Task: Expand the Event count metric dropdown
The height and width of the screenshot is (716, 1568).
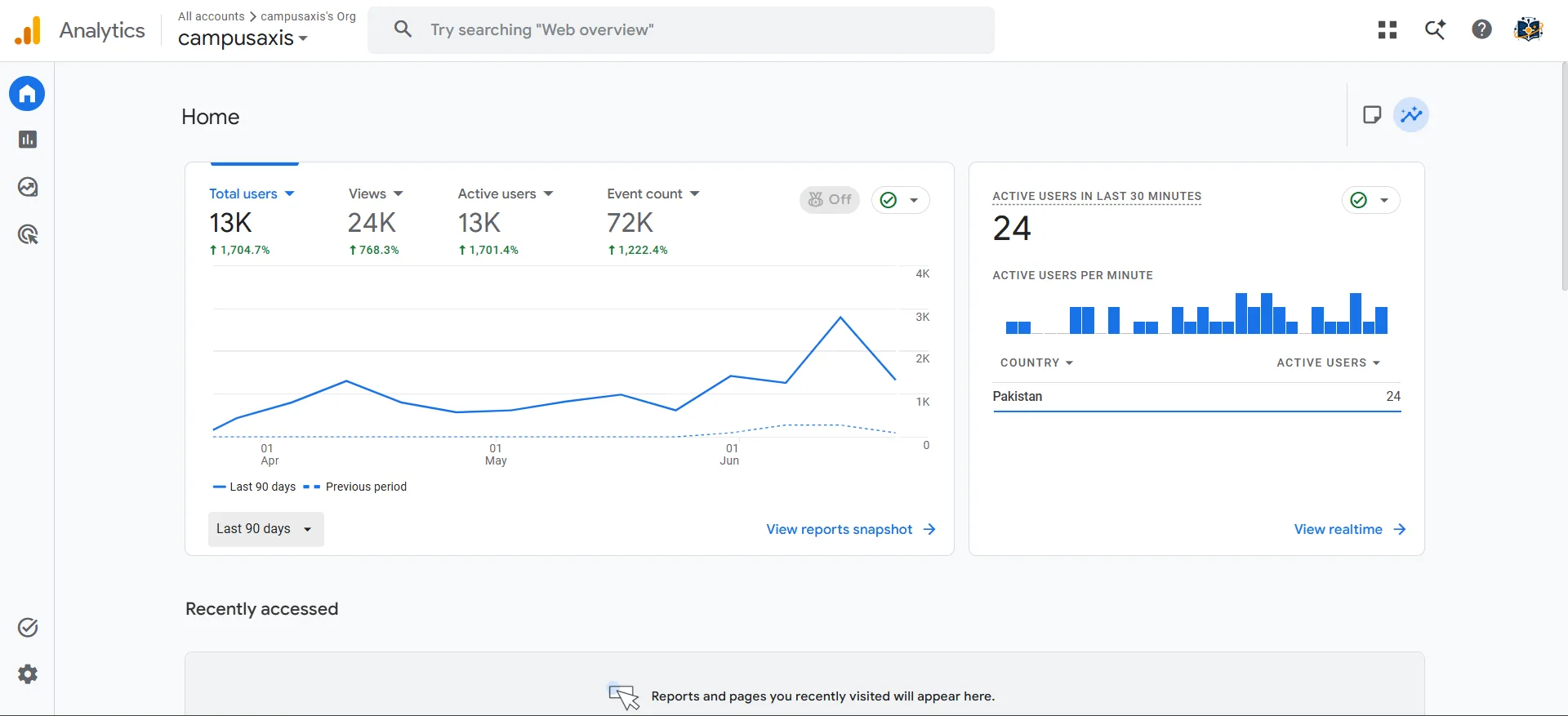Action: point(653,193)
